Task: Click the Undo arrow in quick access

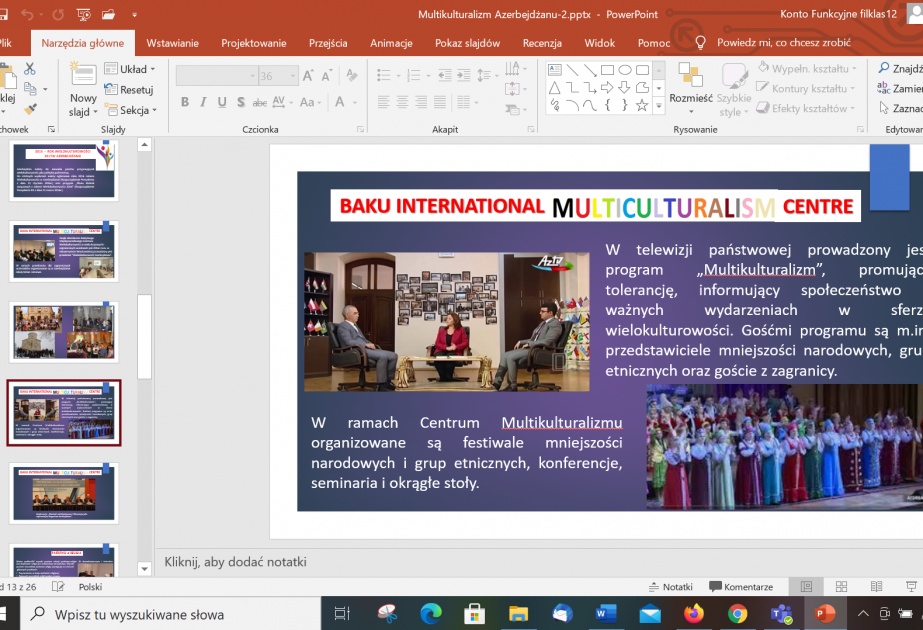Action: (27, 14)
